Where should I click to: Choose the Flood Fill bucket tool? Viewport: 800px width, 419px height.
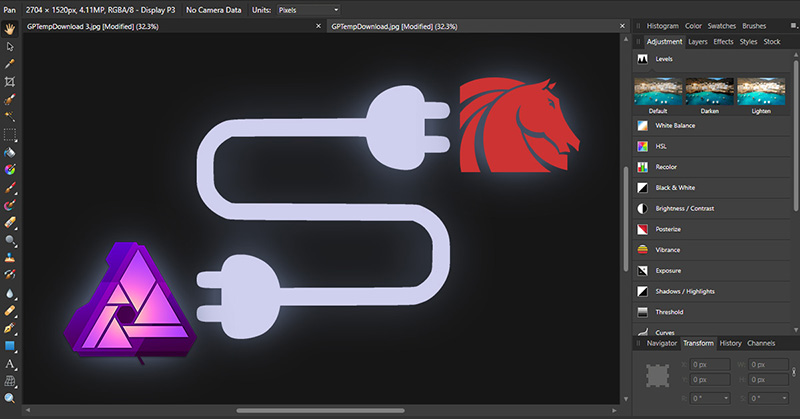pyautogui.click(x=10, y=152)
